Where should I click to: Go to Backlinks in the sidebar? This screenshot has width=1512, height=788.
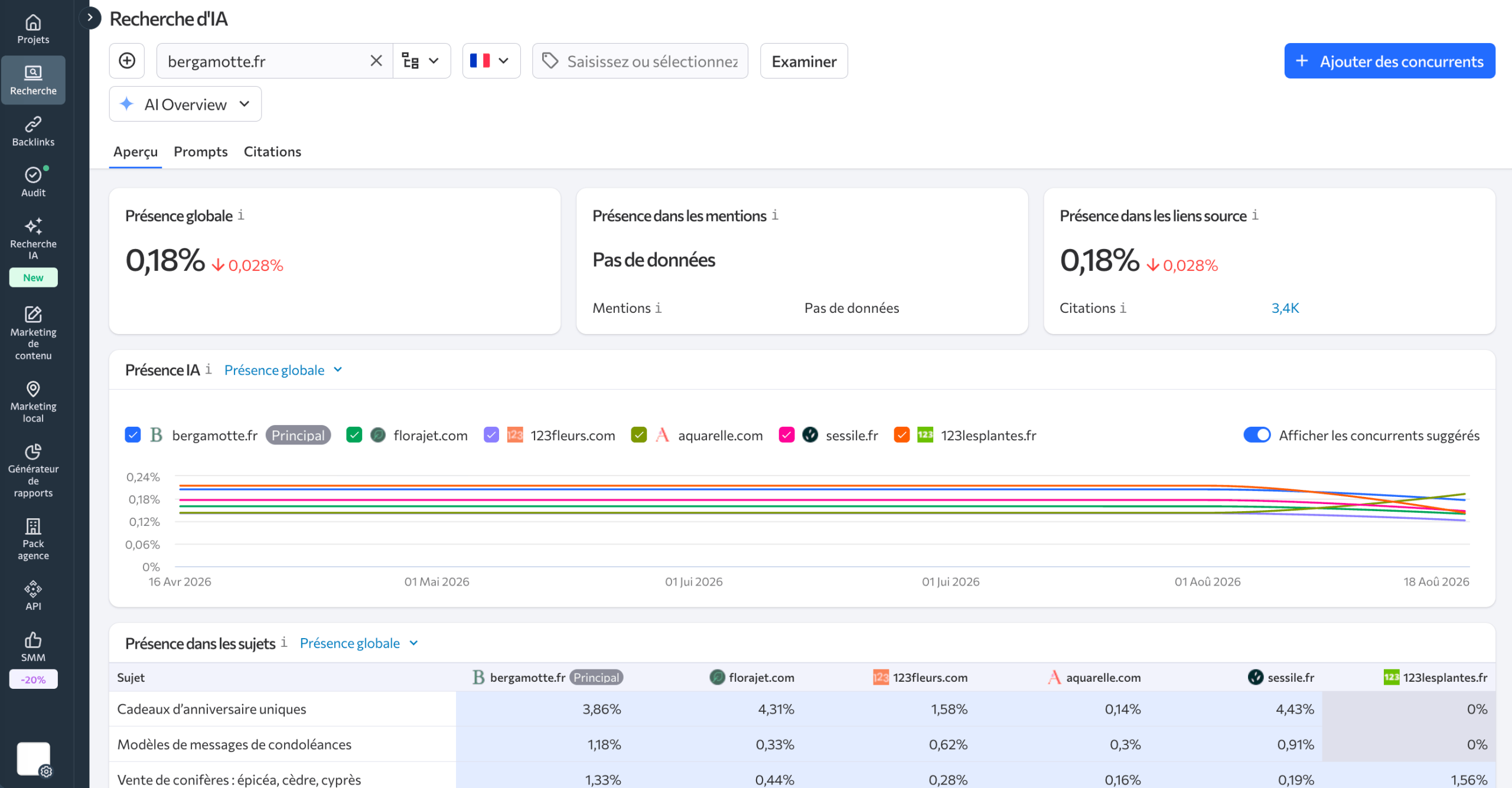(33, 132)
